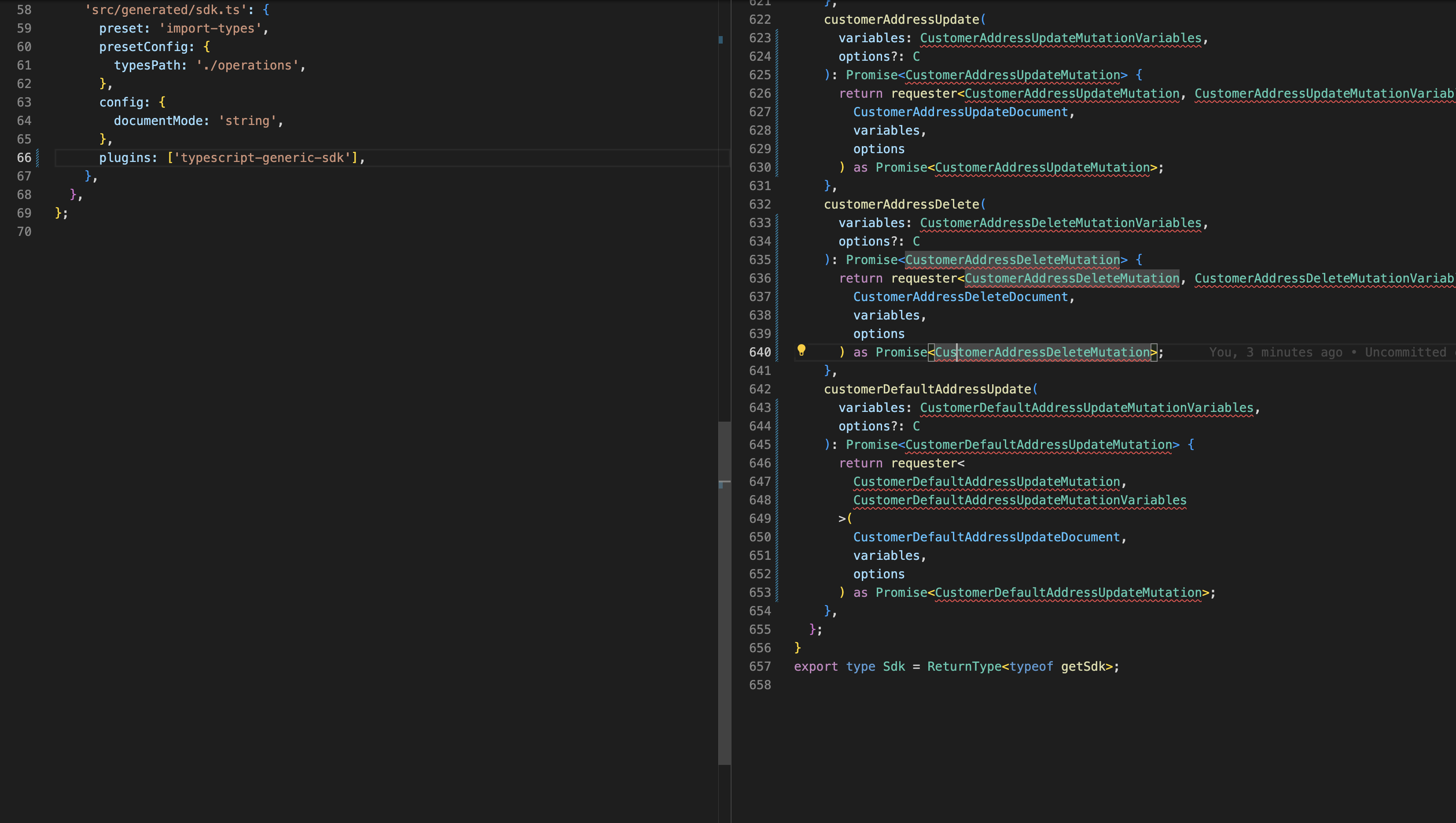Click the './operations' typesPath value
This screenshot has width=1456, height=823.
(247, 66)
